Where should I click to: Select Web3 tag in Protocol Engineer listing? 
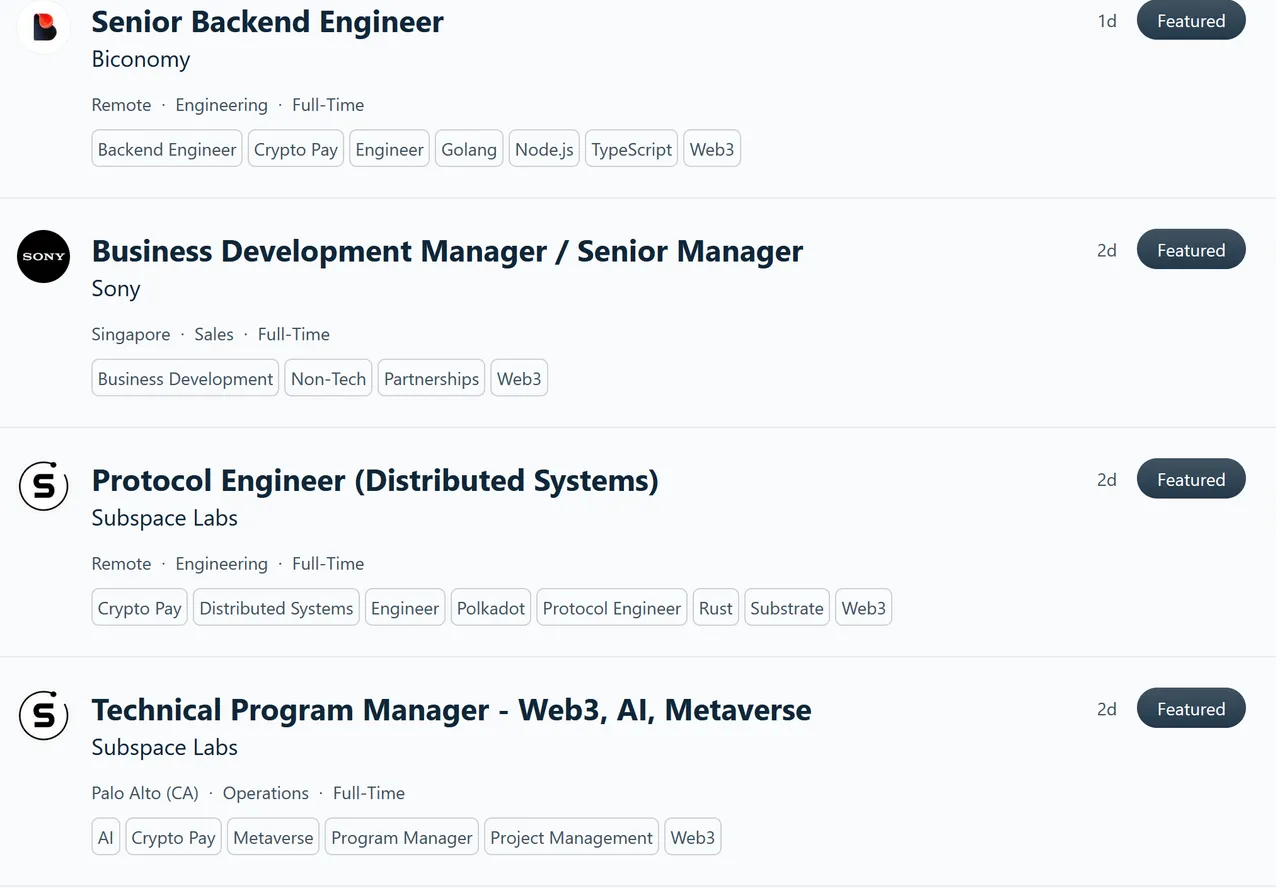pyautogui.click(x=864, y=608)
